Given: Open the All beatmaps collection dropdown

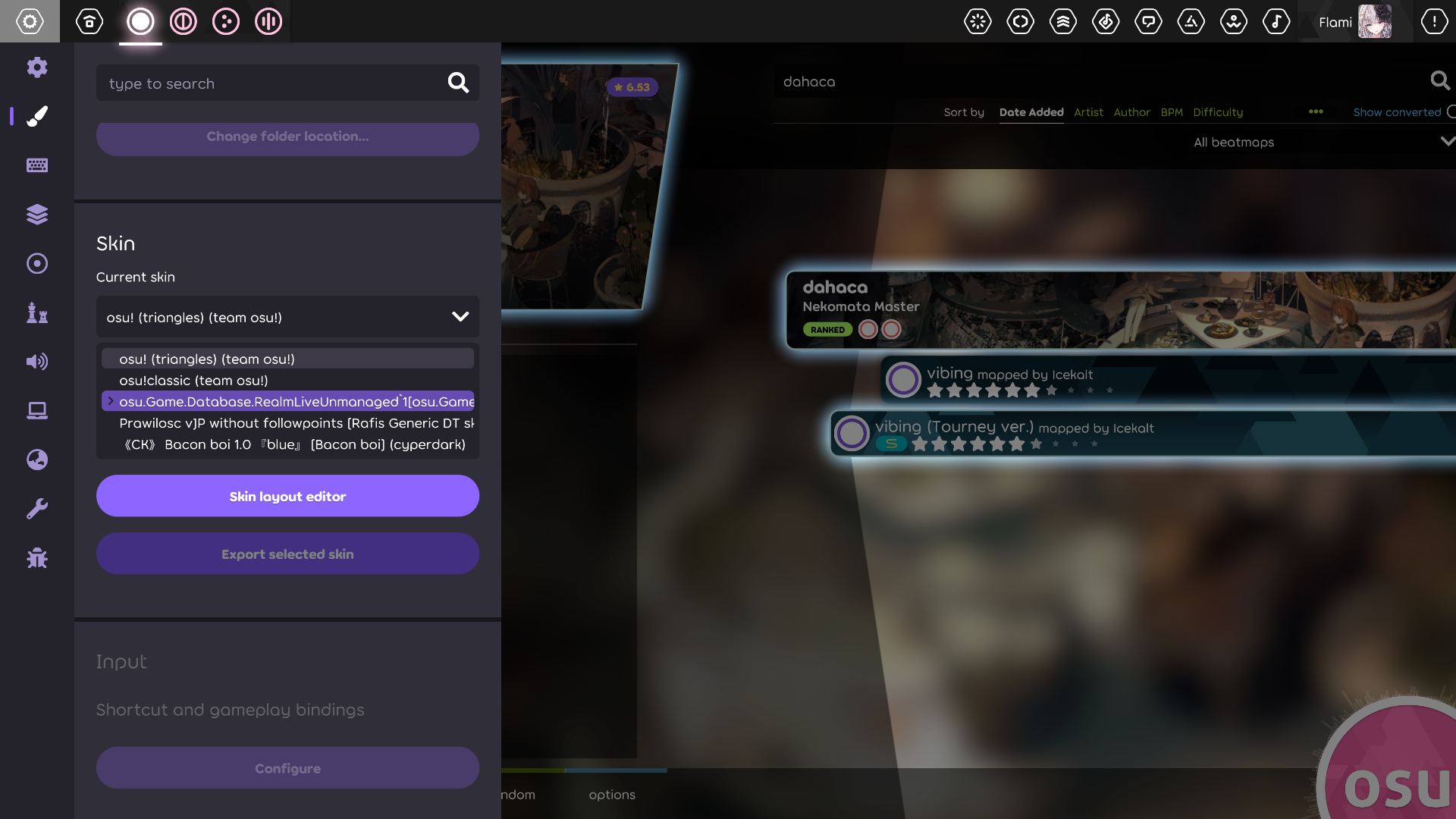Looking at the screenshot, I should (1321, 142).
